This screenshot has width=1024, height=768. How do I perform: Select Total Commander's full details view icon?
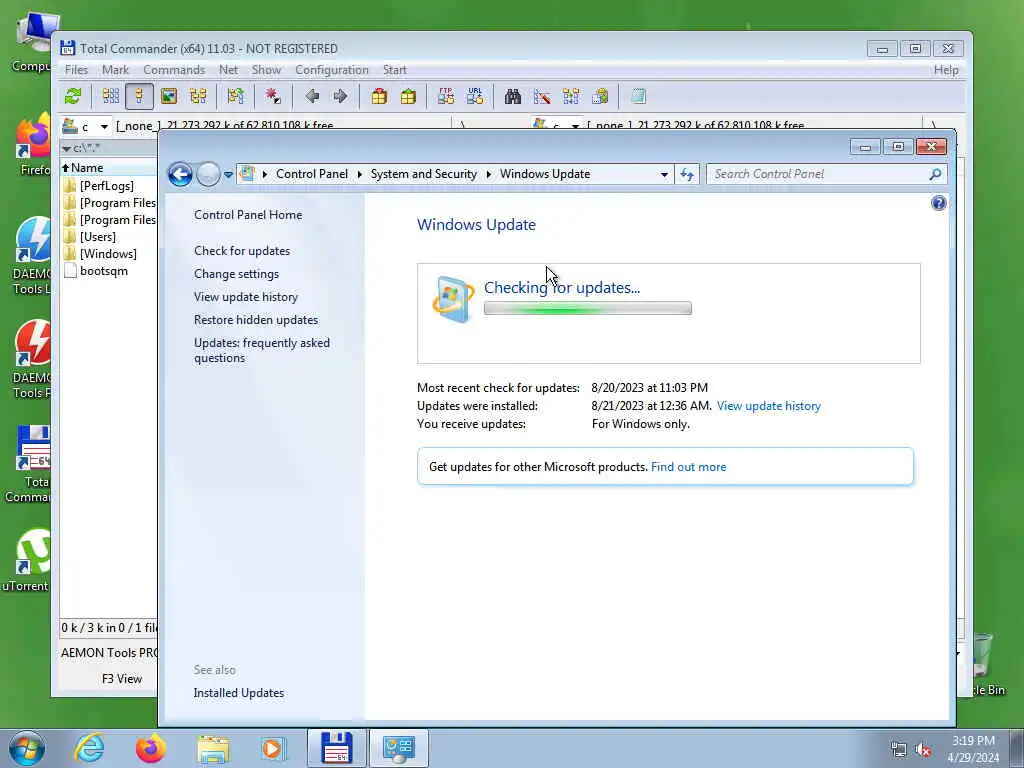coord(139,97)
